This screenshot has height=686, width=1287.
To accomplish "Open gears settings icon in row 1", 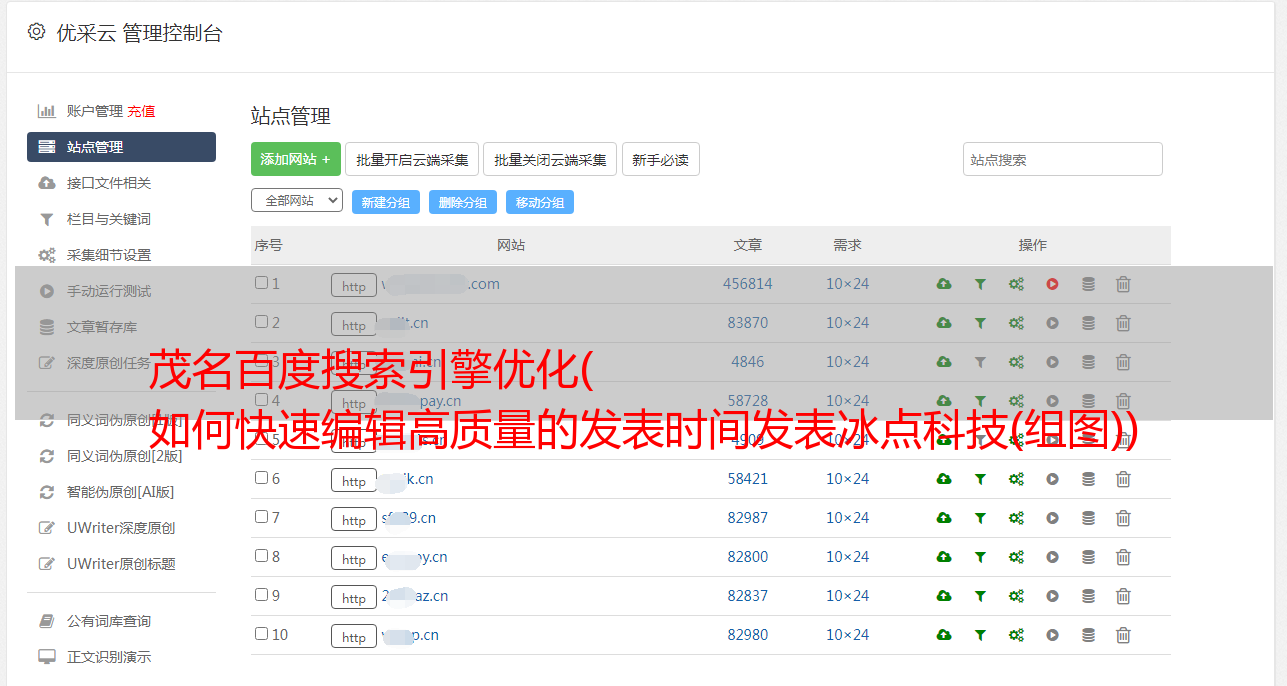I will click(x=1016, y=284).
